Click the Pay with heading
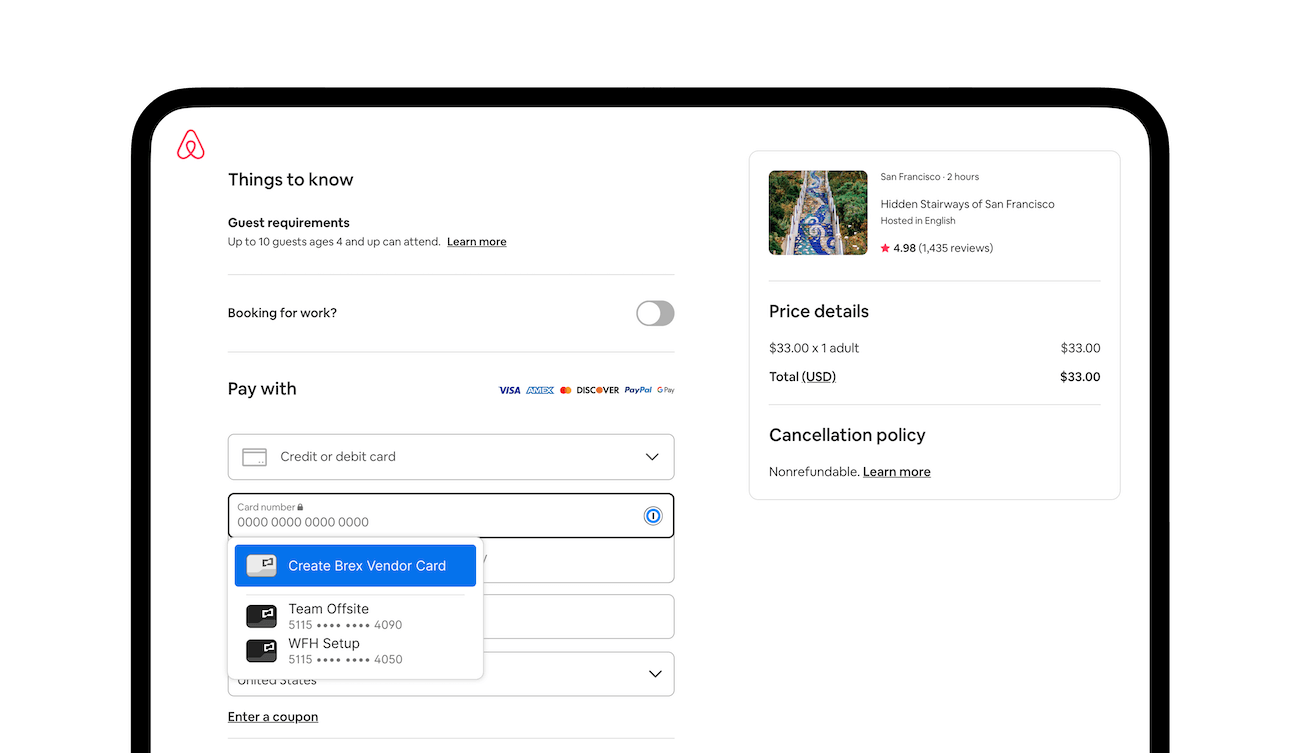This screenshot has width=1300, height=753. tap(262, 389)
